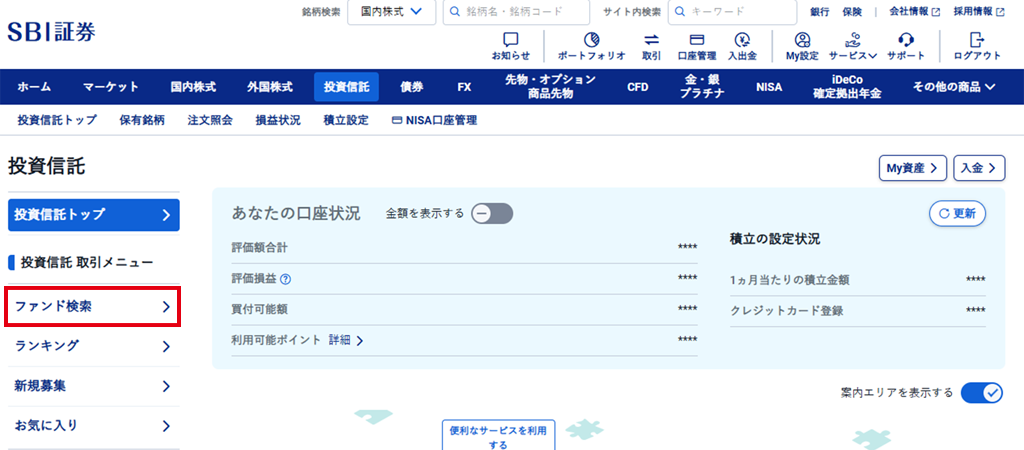Viewport: 1024px width, 450px height.
Task: Focus the キーワード site search field
Action: click(732, 12)
